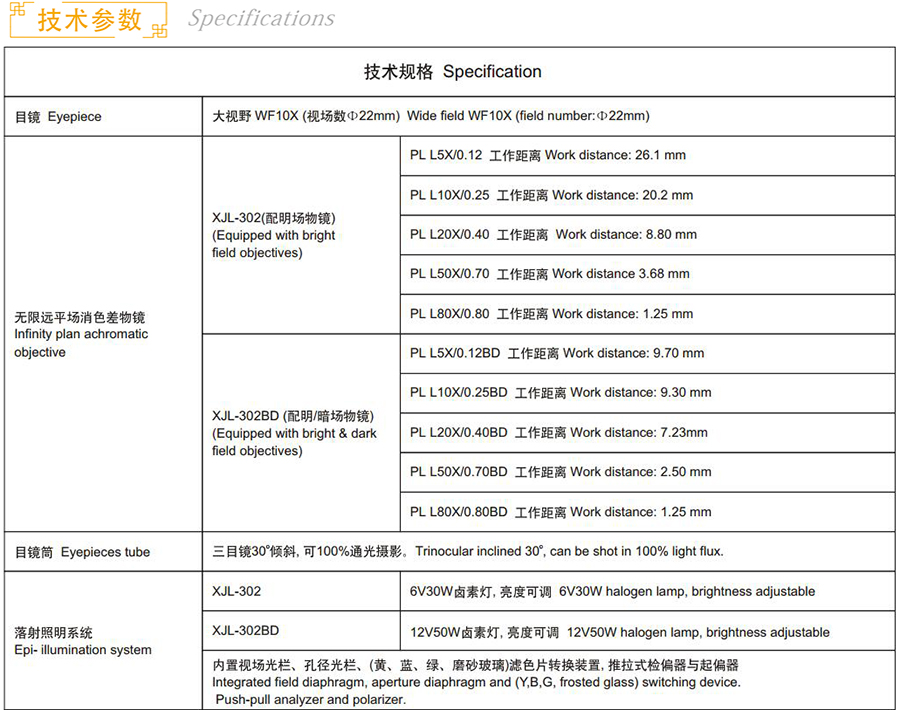Click the 技术规格 Specification table title
Viewport: 900px width, 710px height.
coord(452,72)
